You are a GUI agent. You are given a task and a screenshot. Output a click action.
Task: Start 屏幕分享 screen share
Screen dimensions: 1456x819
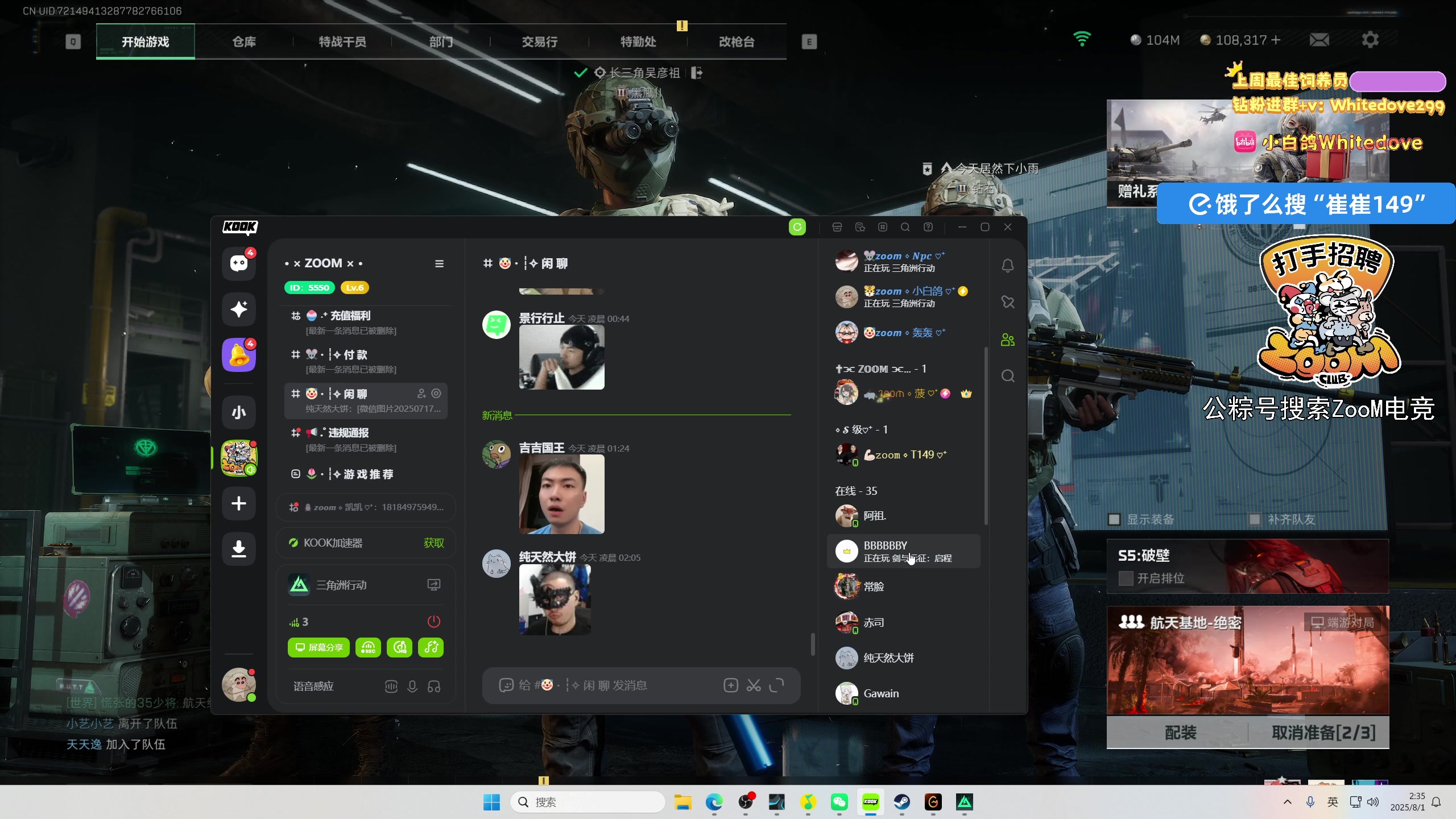[x=319, y=647]
